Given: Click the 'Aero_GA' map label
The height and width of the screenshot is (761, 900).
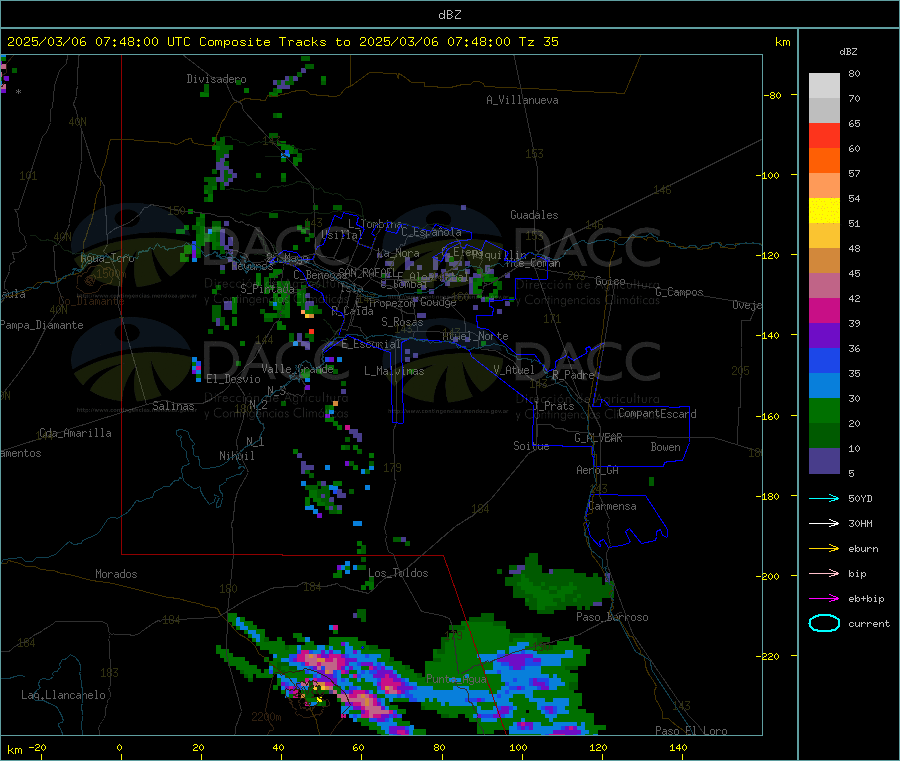Looking at the screenshot, I should click(x=597, y=469).
